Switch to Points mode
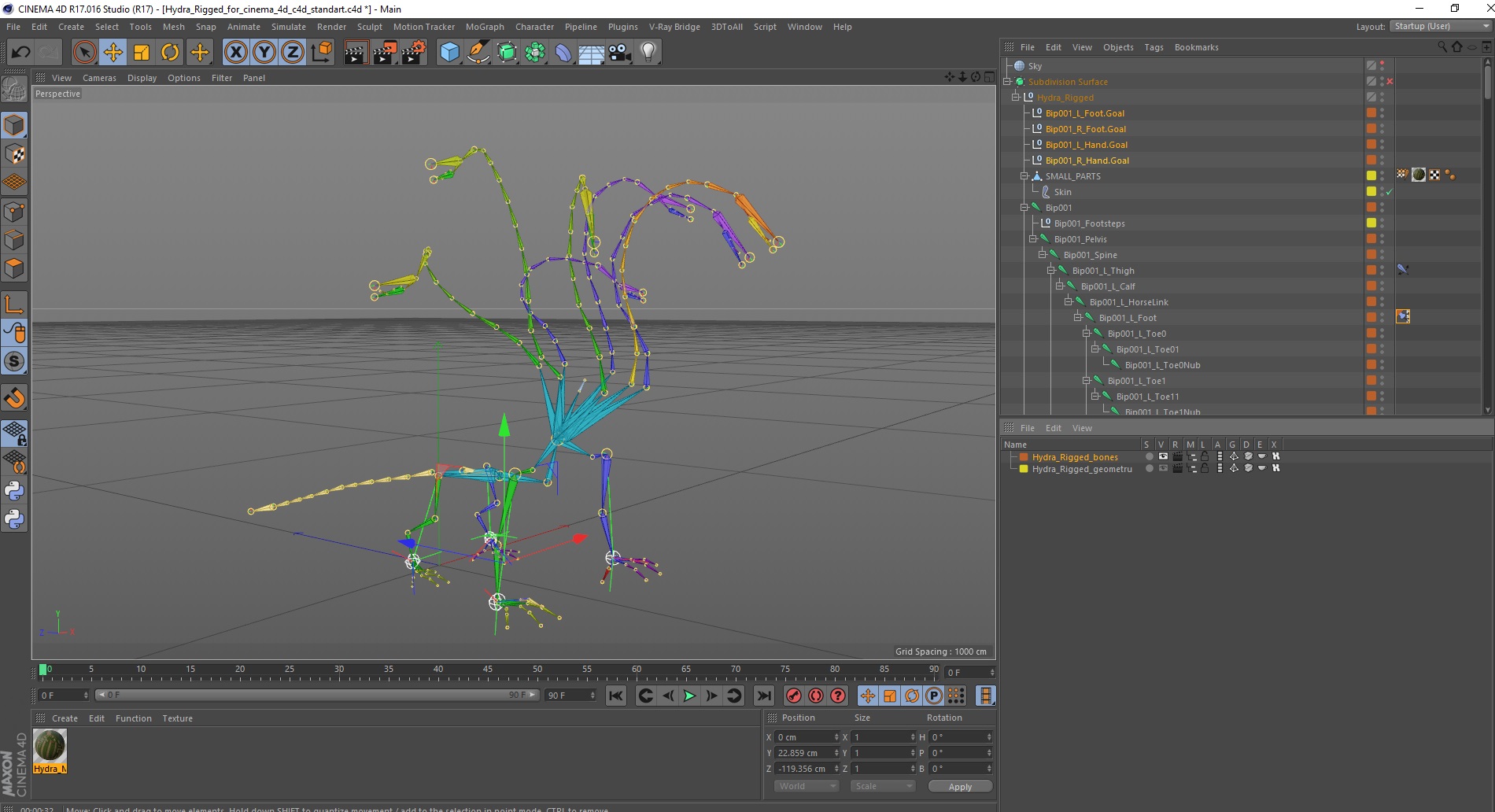Screen dimensions: 1495x812 (x=14, y=212)
